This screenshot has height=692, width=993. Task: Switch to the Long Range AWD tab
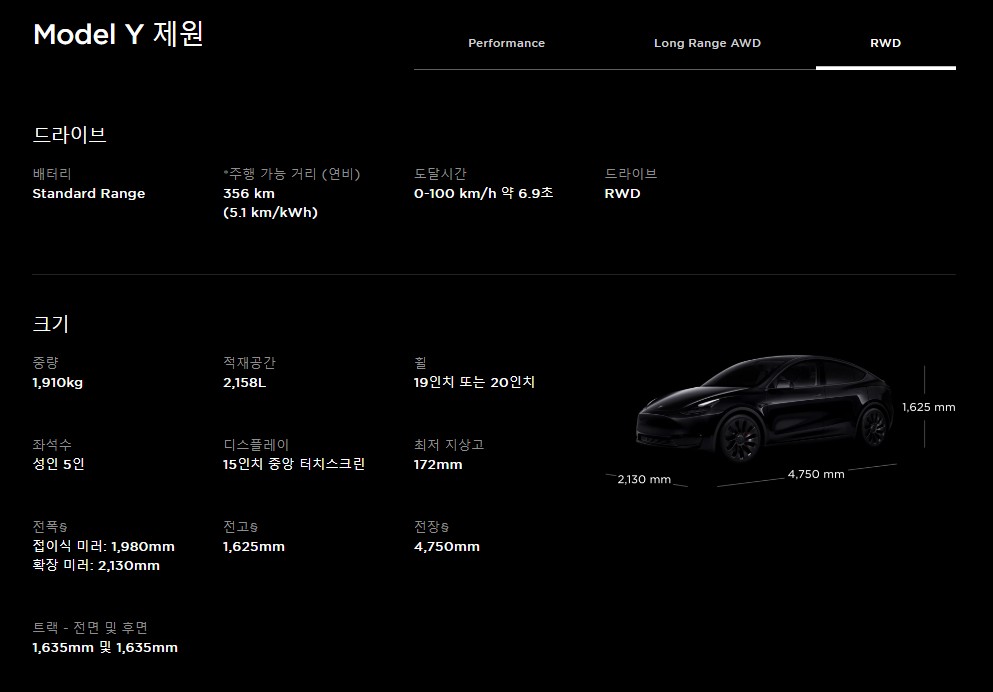[x=707, y=43]
